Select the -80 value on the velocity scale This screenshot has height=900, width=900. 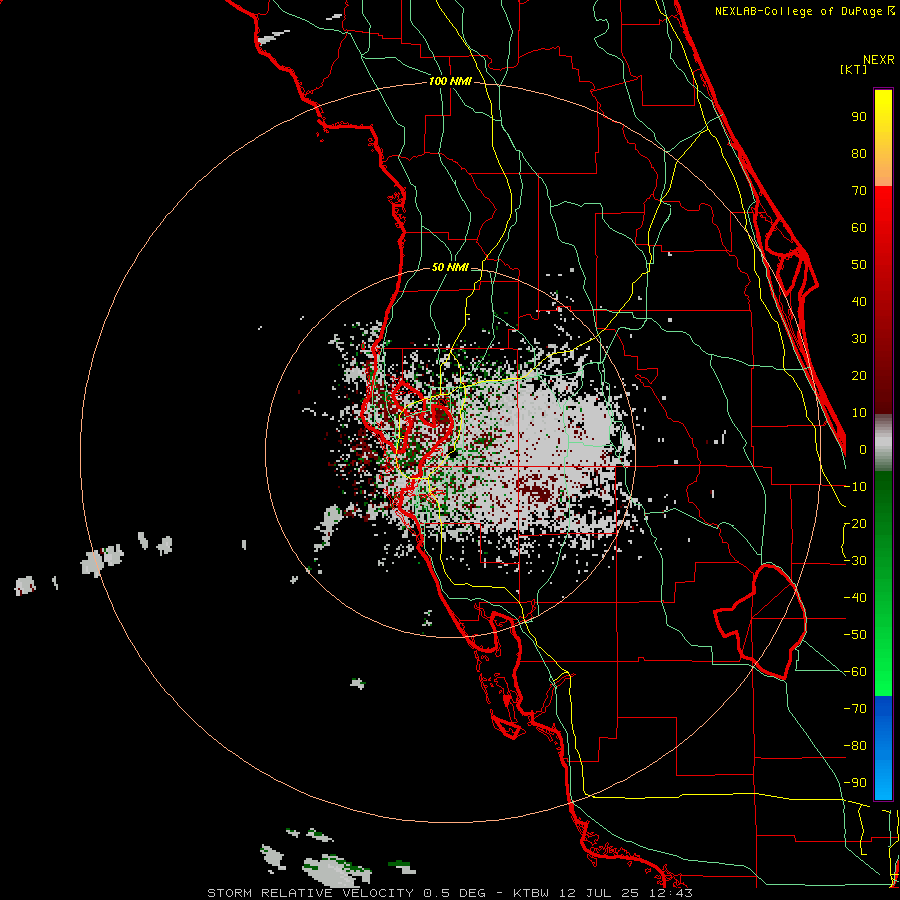(855, 746)
